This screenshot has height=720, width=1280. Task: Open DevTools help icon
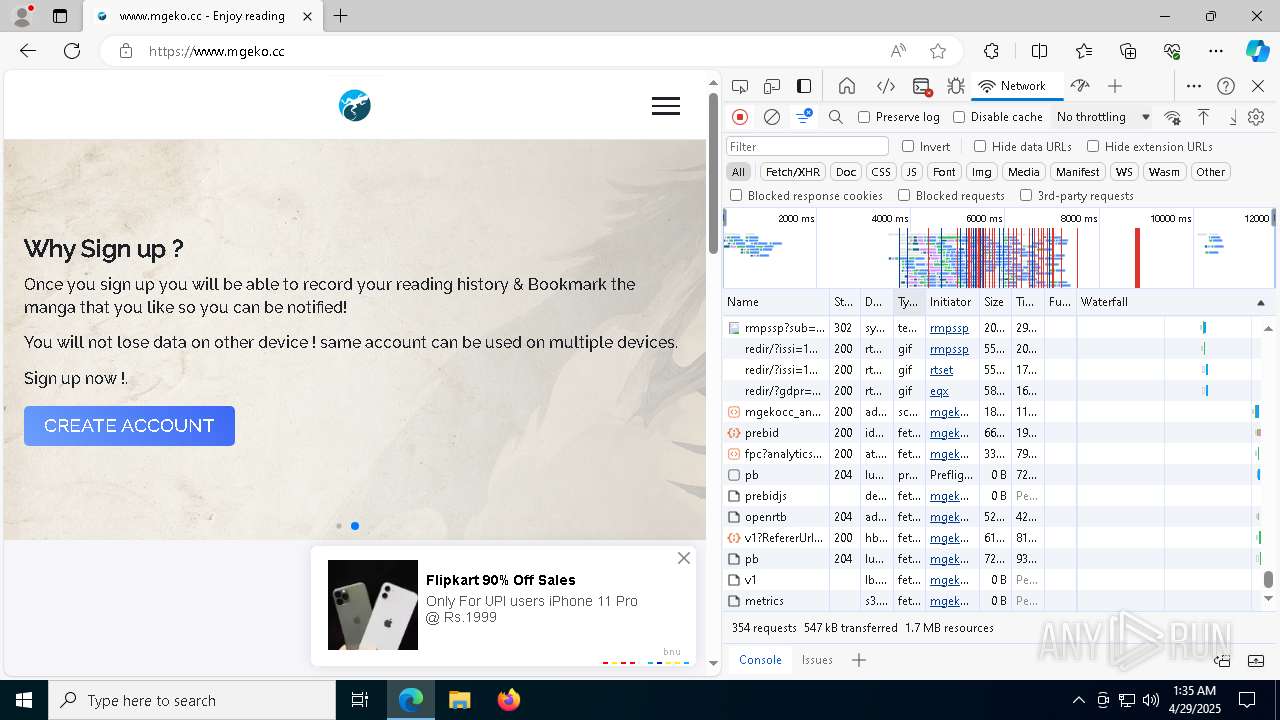pos(1226,86)
